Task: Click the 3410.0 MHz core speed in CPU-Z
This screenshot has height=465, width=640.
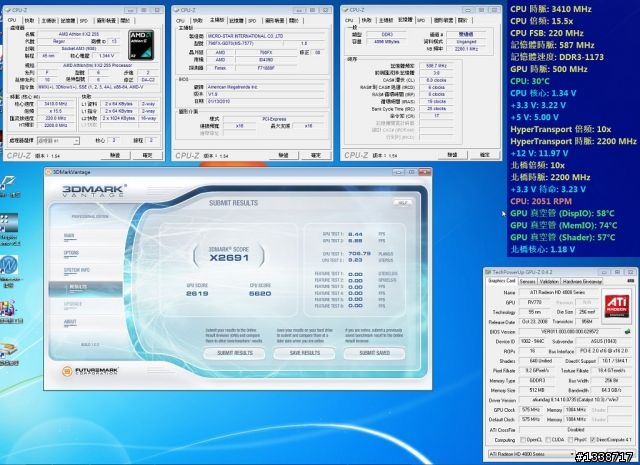Action: click(x=56, y=104)
